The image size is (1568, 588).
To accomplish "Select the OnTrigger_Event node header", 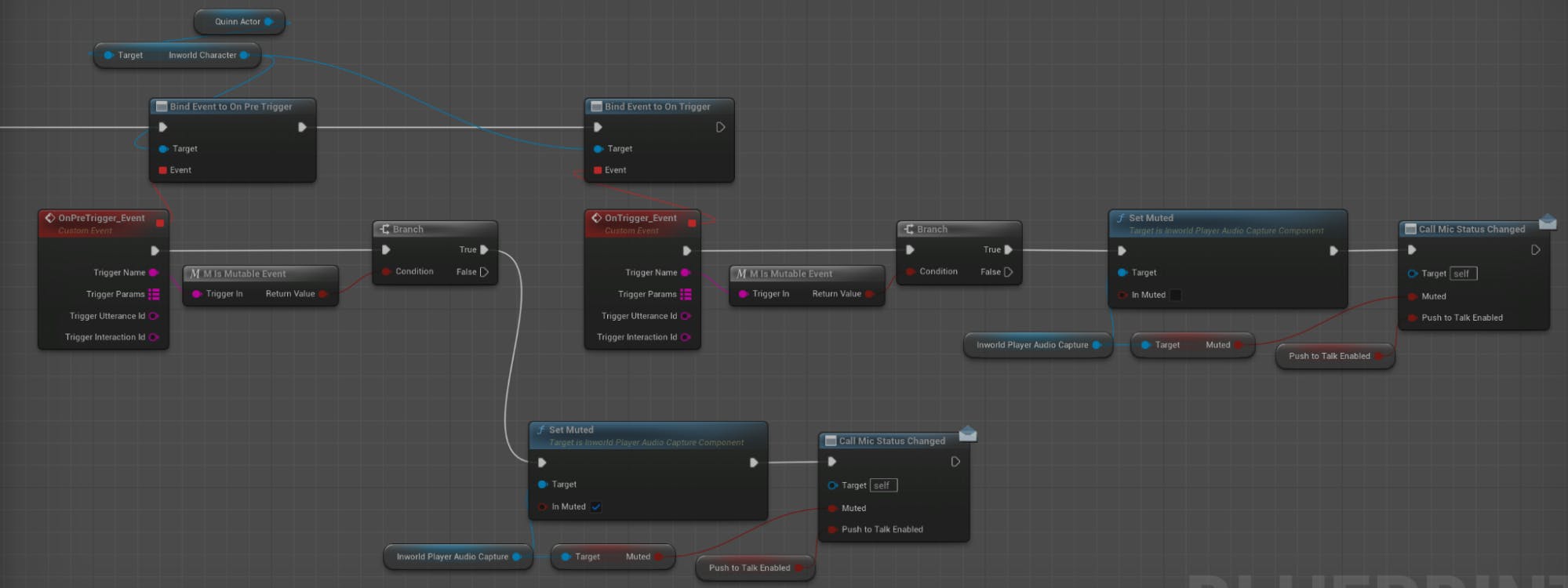I will point(640,219).
